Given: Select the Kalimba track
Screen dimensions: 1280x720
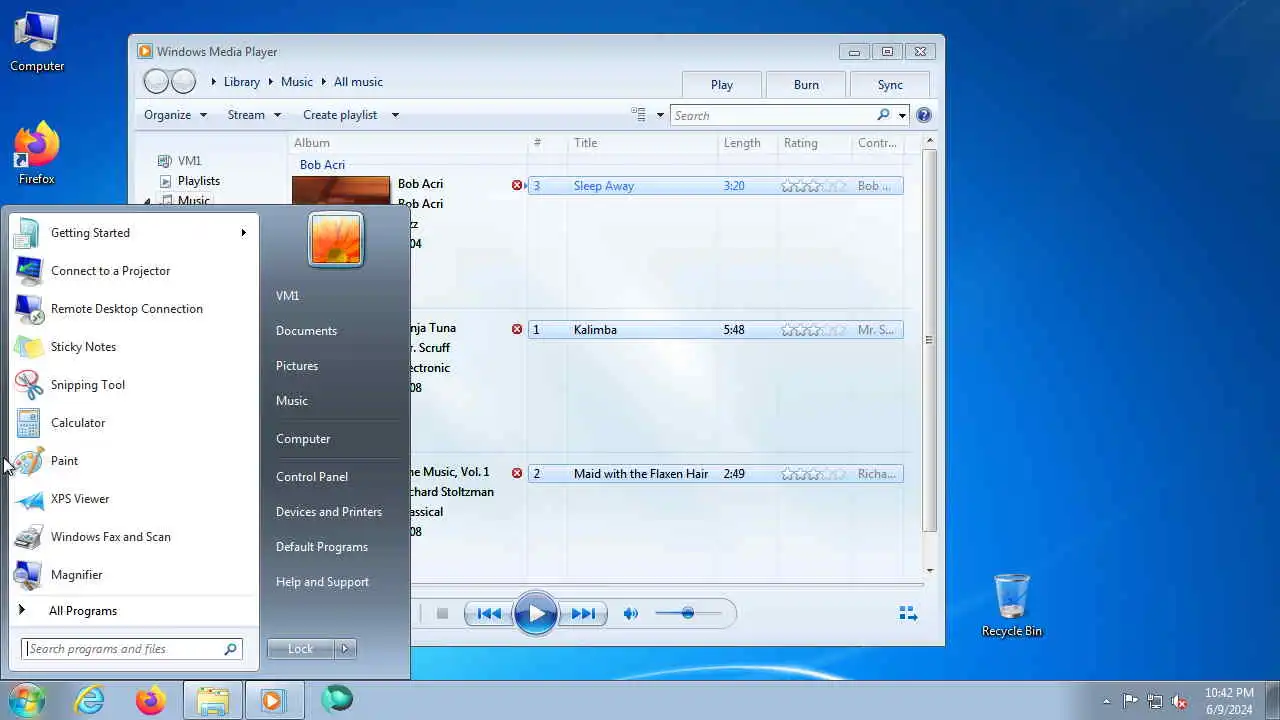Looking at the screenshot, I should point(715,330).
